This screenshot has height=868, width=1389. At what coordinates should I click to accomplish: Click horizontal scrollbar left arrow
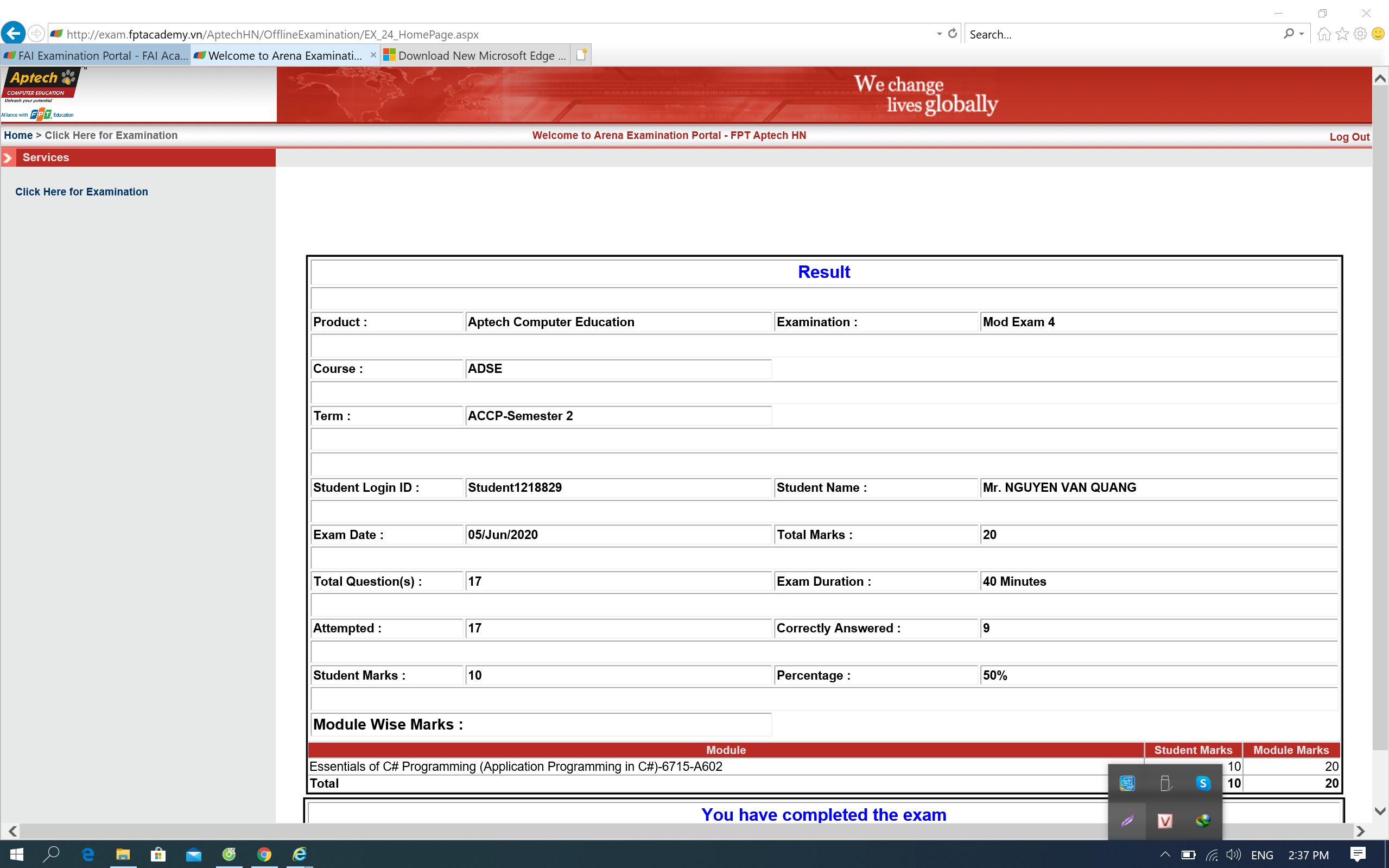point(12,831)
